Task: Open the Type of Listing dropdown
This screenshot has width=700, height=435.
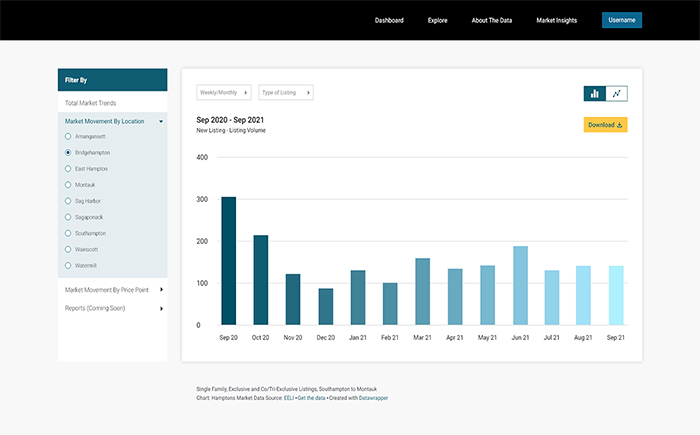Action: [286, 92]
